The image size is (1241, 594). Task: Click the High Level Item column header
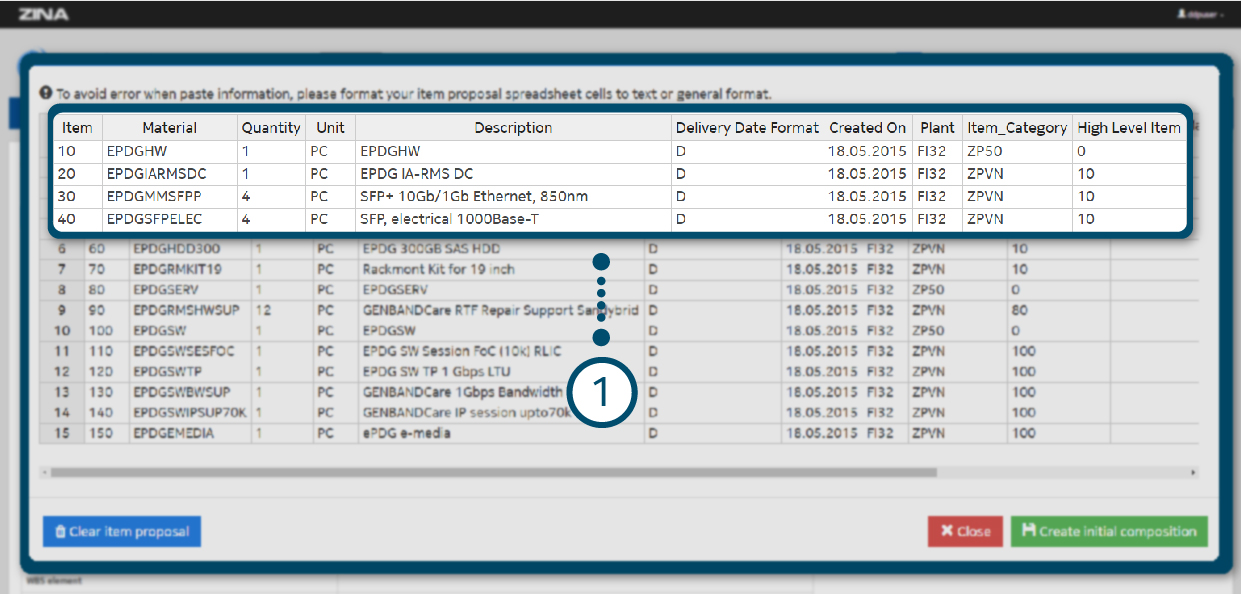[x=1128, y=128]
